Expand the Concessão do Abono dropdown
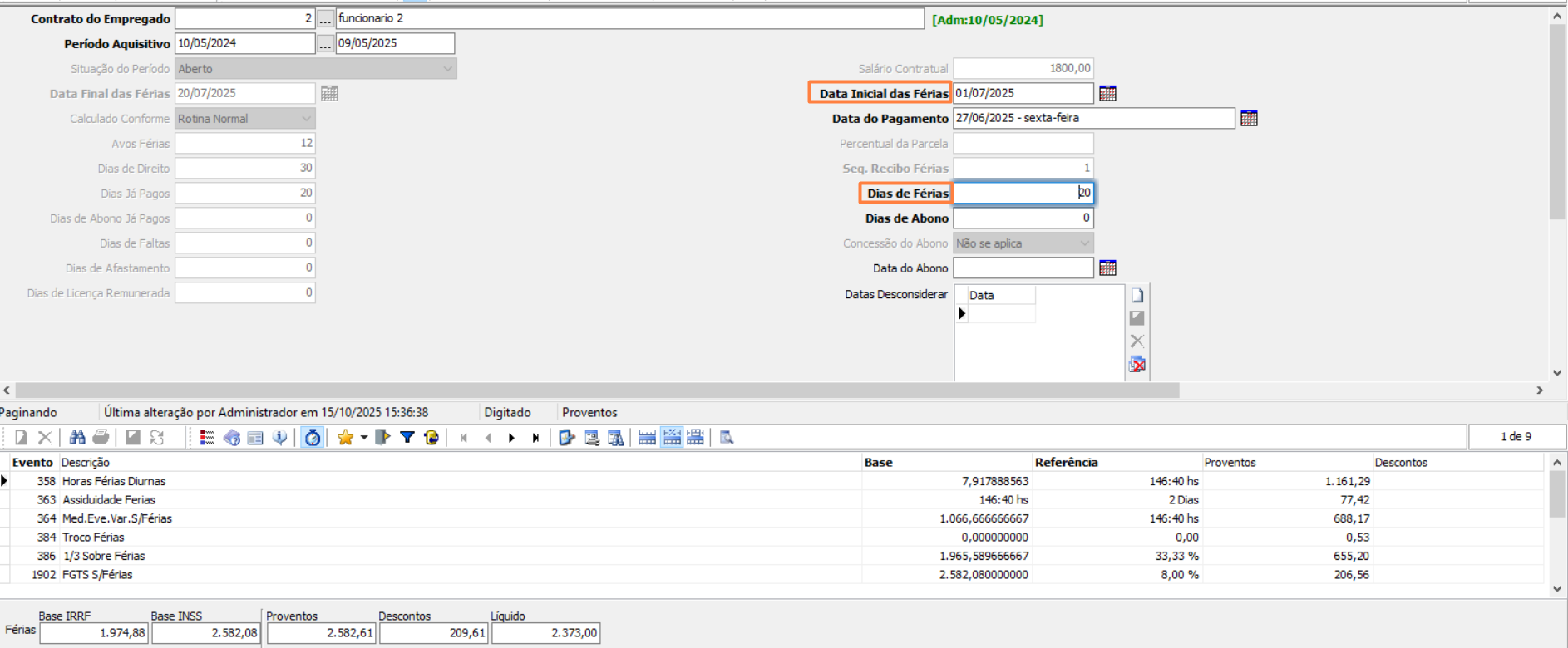 (x=1084, y=243)
